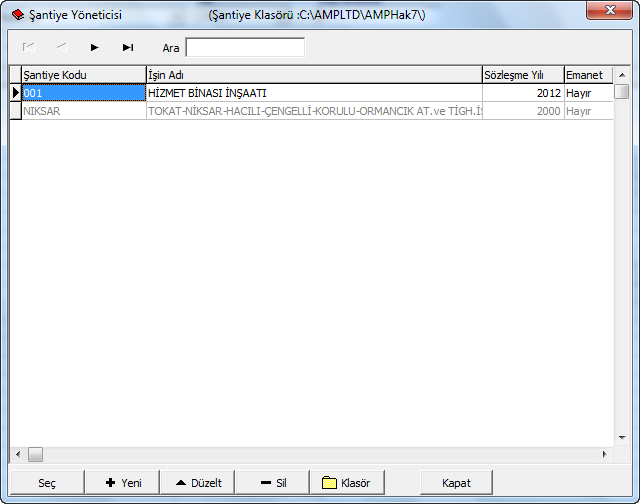Click the Kapat button
640x504 pixels.
(x=456, y=483)
